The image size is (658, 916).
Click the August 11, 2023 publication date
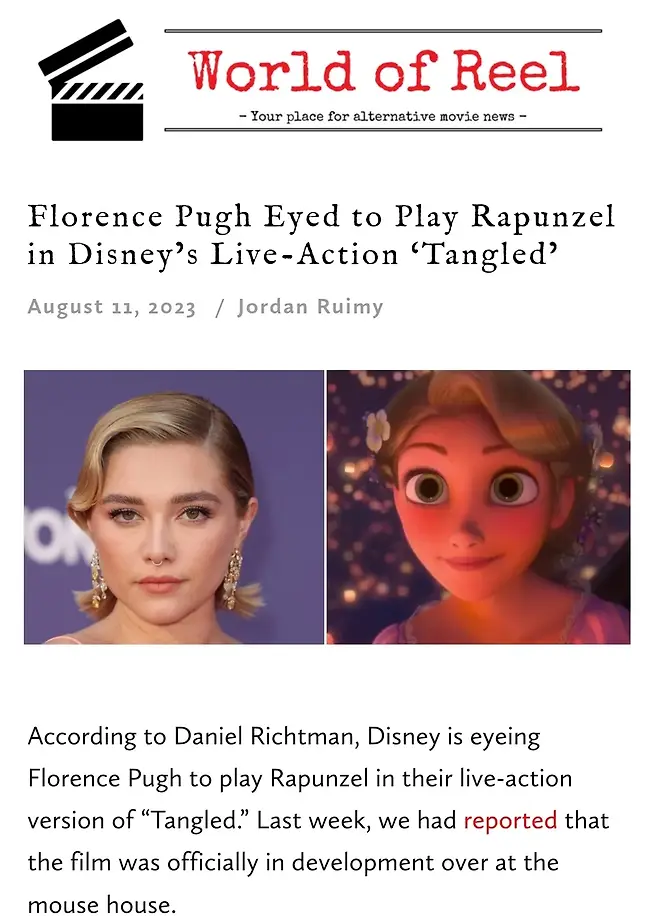(111, 307)
